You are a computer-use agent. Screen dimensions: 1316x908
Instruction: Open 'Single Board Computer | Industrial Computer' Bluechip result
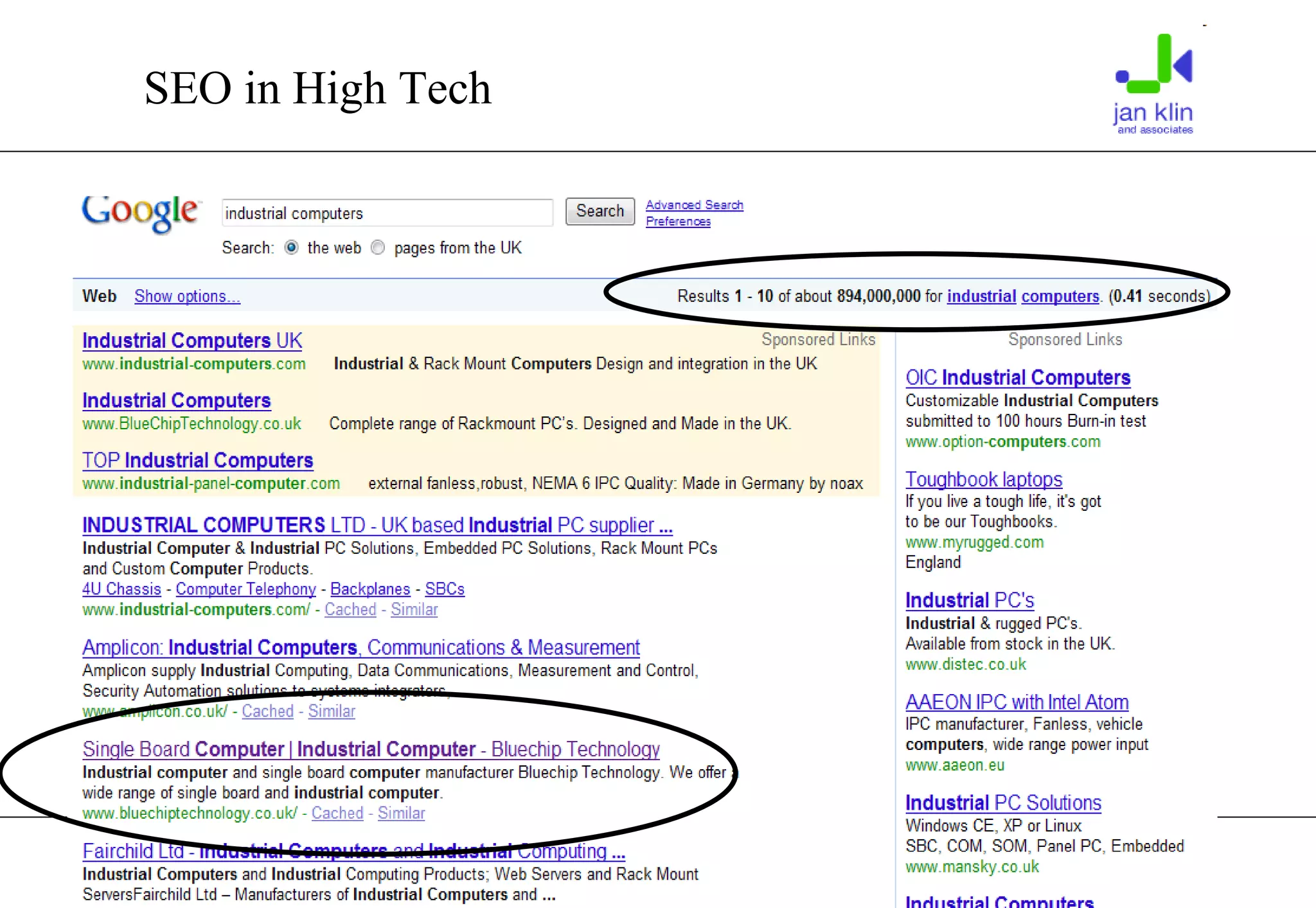pos(371,749)
